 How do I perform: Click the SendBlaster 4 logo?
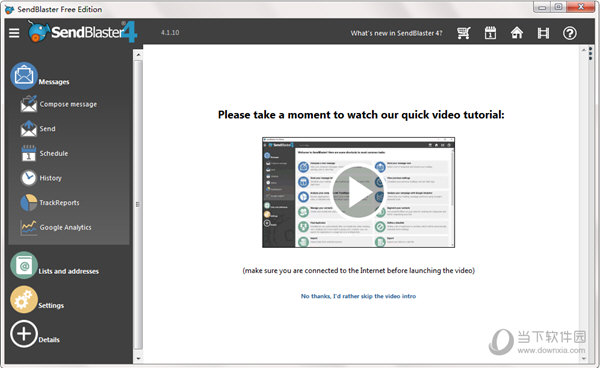point(83,31)
